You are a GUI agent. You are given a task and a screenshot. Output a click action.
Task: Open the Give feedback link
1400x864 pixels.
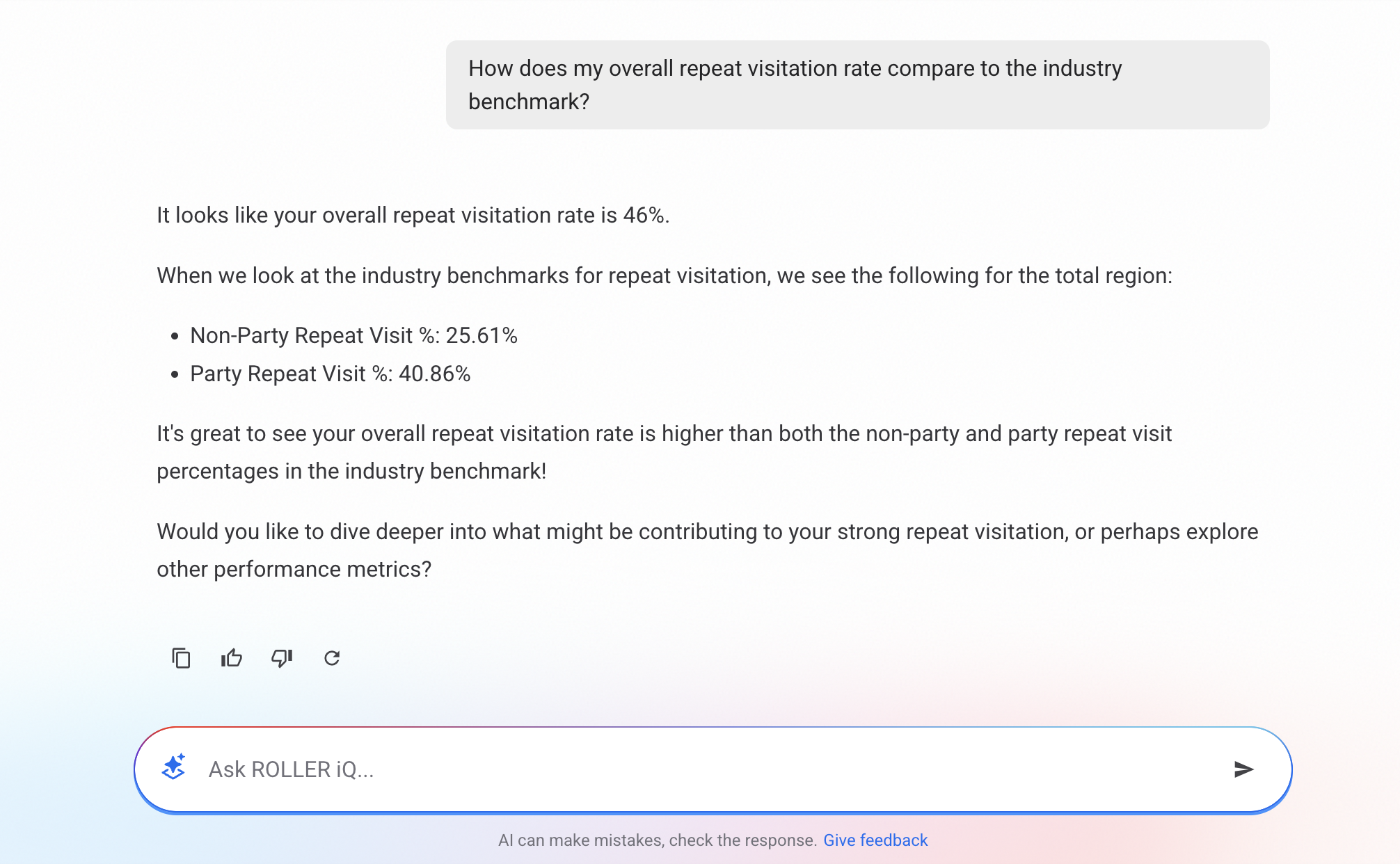(875, 840)
